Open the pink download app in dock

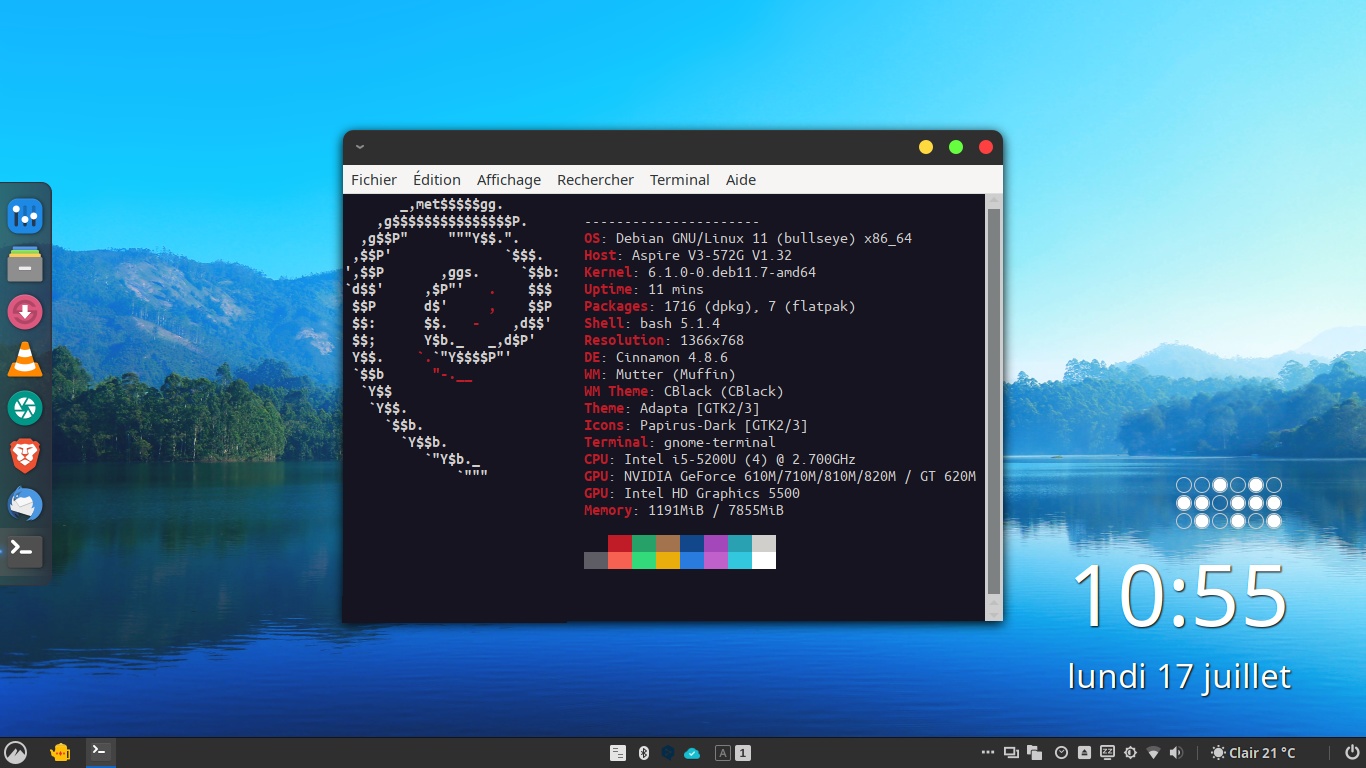[x=25, y=313]
